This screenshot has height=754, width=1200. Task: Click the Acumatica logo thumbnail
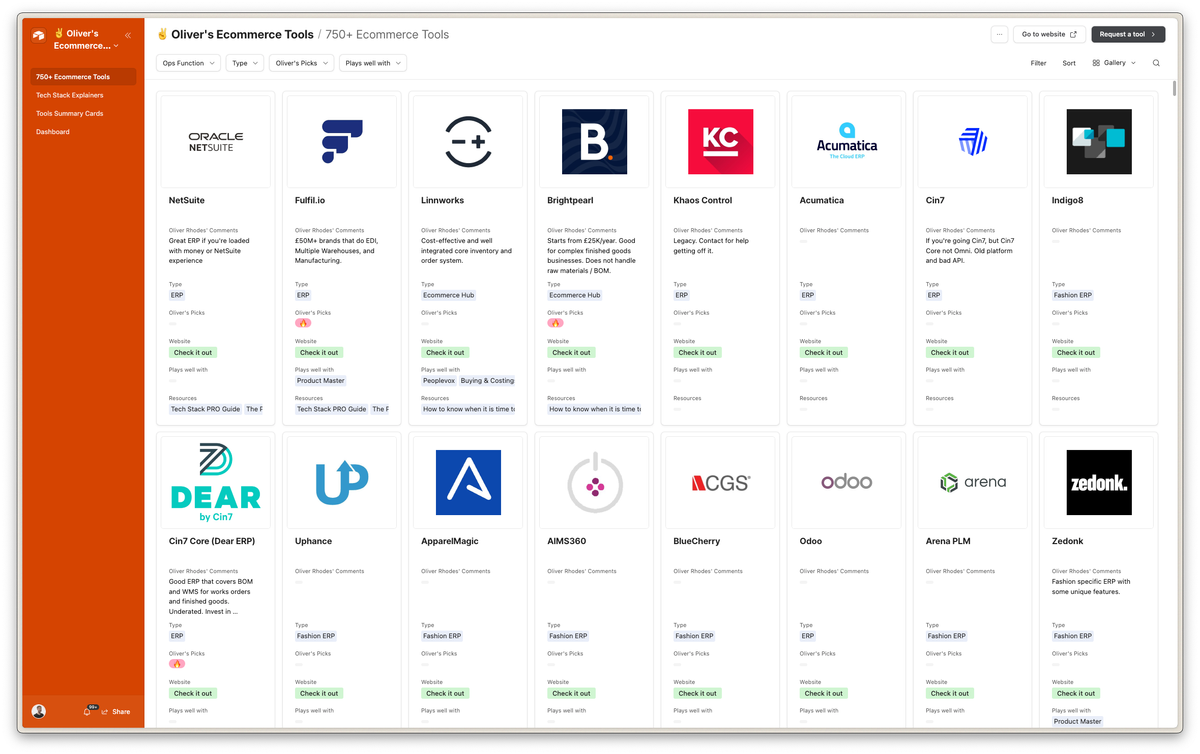tap(846, 141)
